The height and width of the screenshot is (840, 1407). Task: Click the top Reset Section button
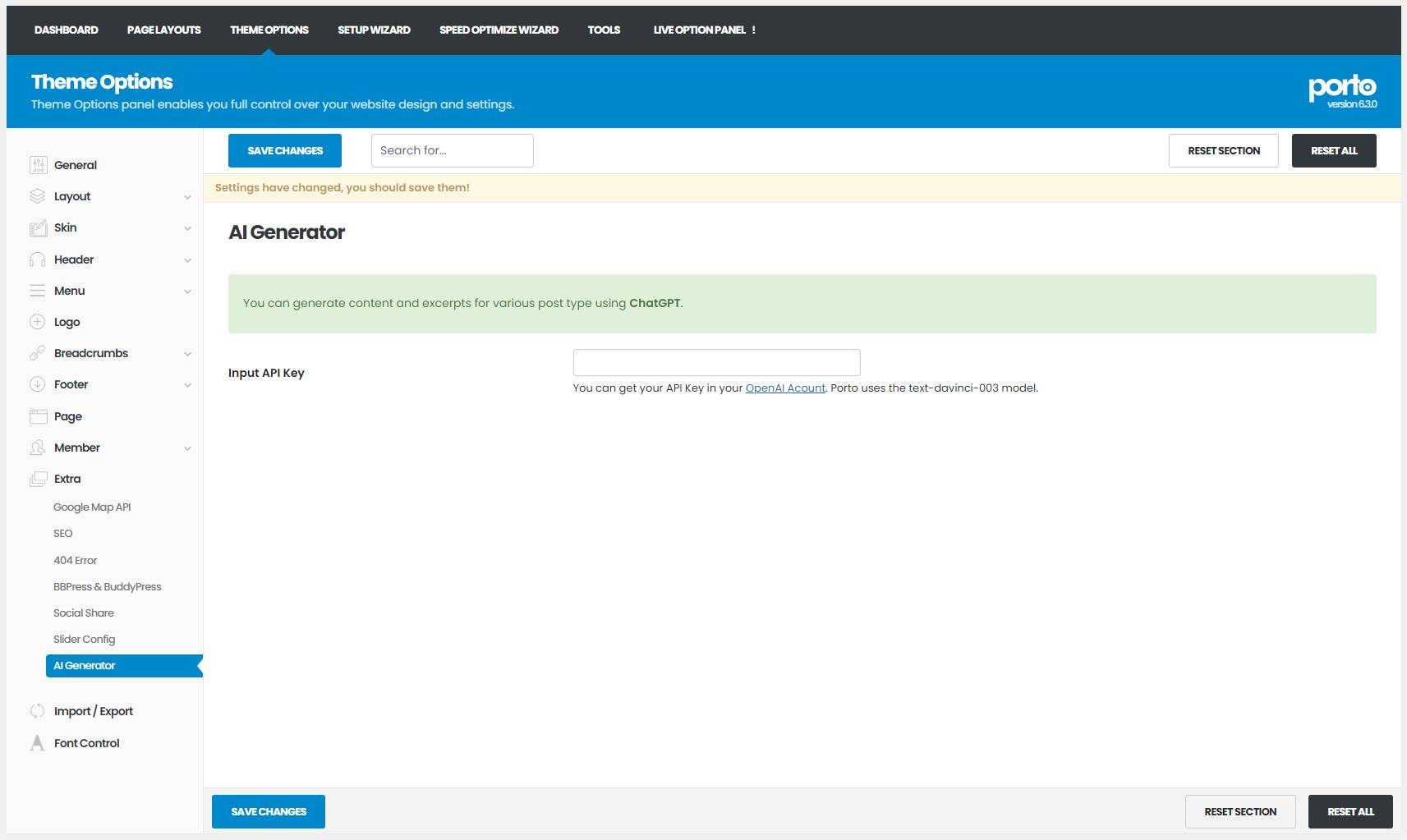coord(1223,151)
